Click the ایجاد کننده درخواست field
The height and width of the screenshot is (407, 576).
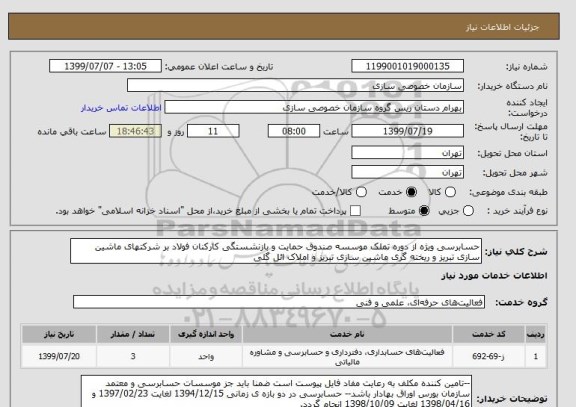click(x=314, y=108)
